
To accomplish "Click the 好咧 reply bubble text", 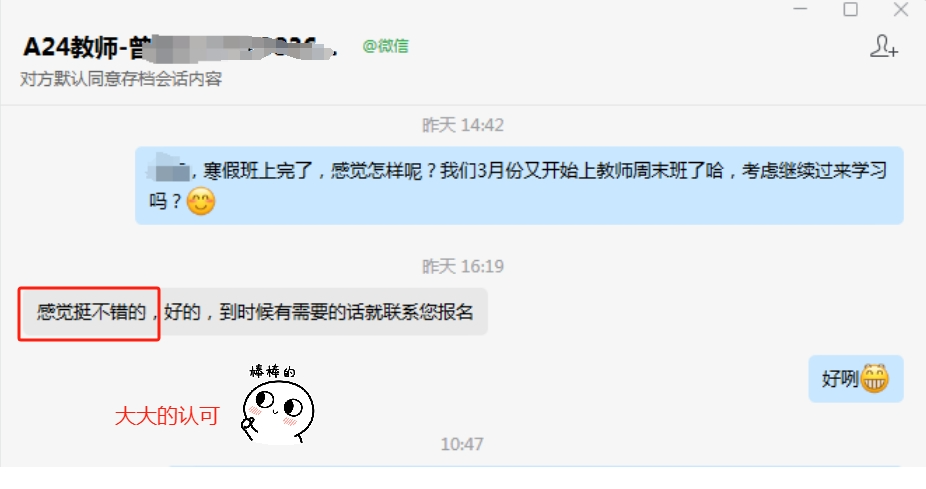I will (840, 379).
